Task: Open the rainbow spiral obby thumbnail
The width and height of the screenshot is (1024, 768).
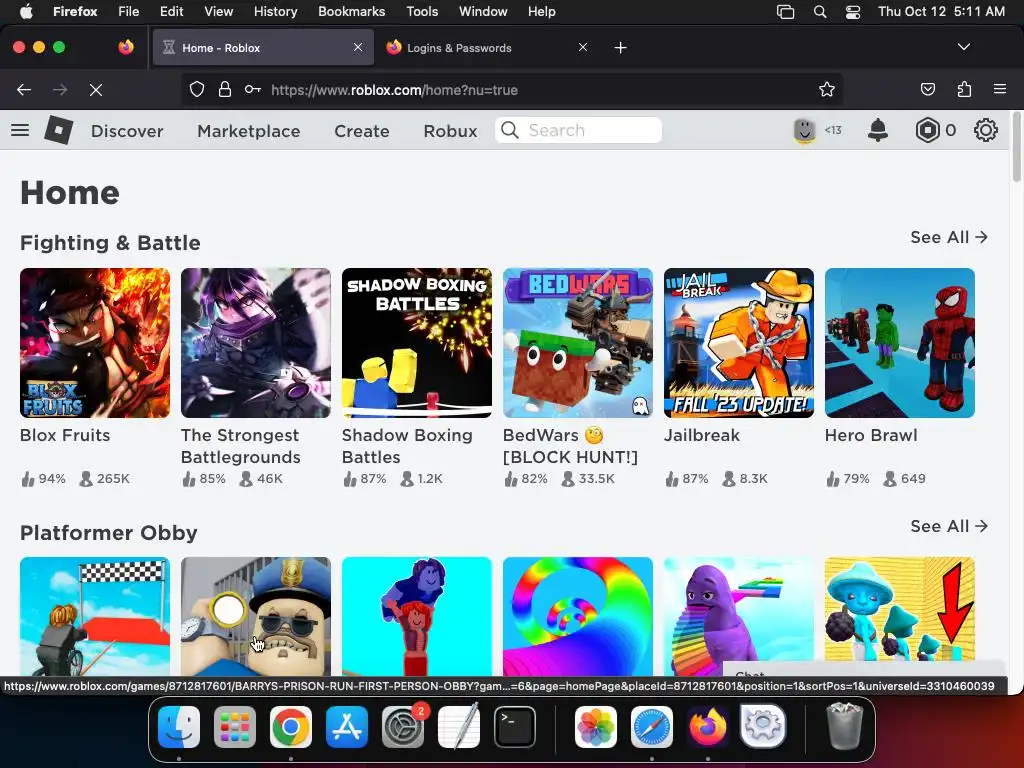Action: tap(577, 616)
